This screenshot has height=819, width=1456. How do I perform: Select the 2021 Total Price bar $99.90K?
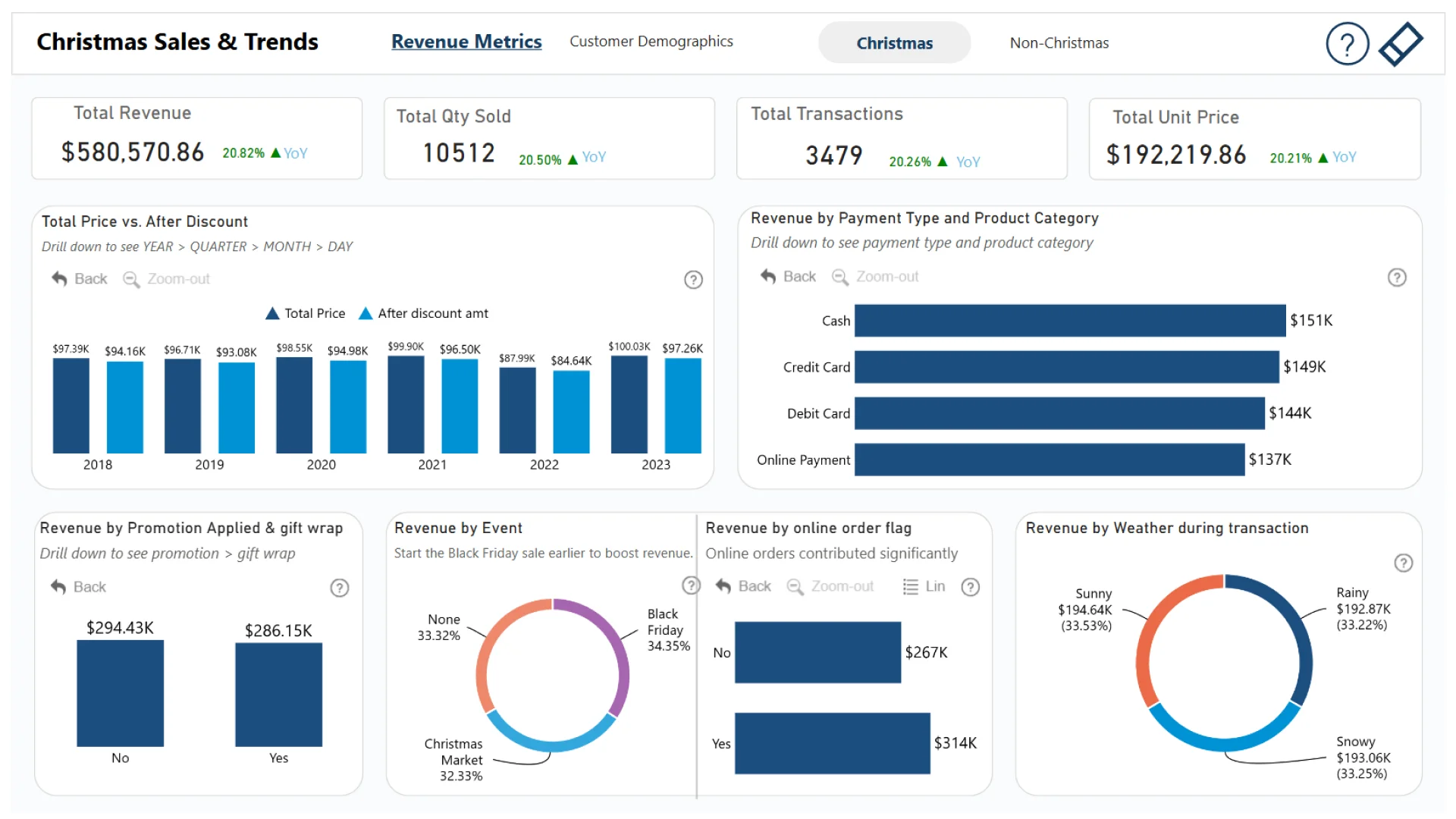[x=406, y=405]
